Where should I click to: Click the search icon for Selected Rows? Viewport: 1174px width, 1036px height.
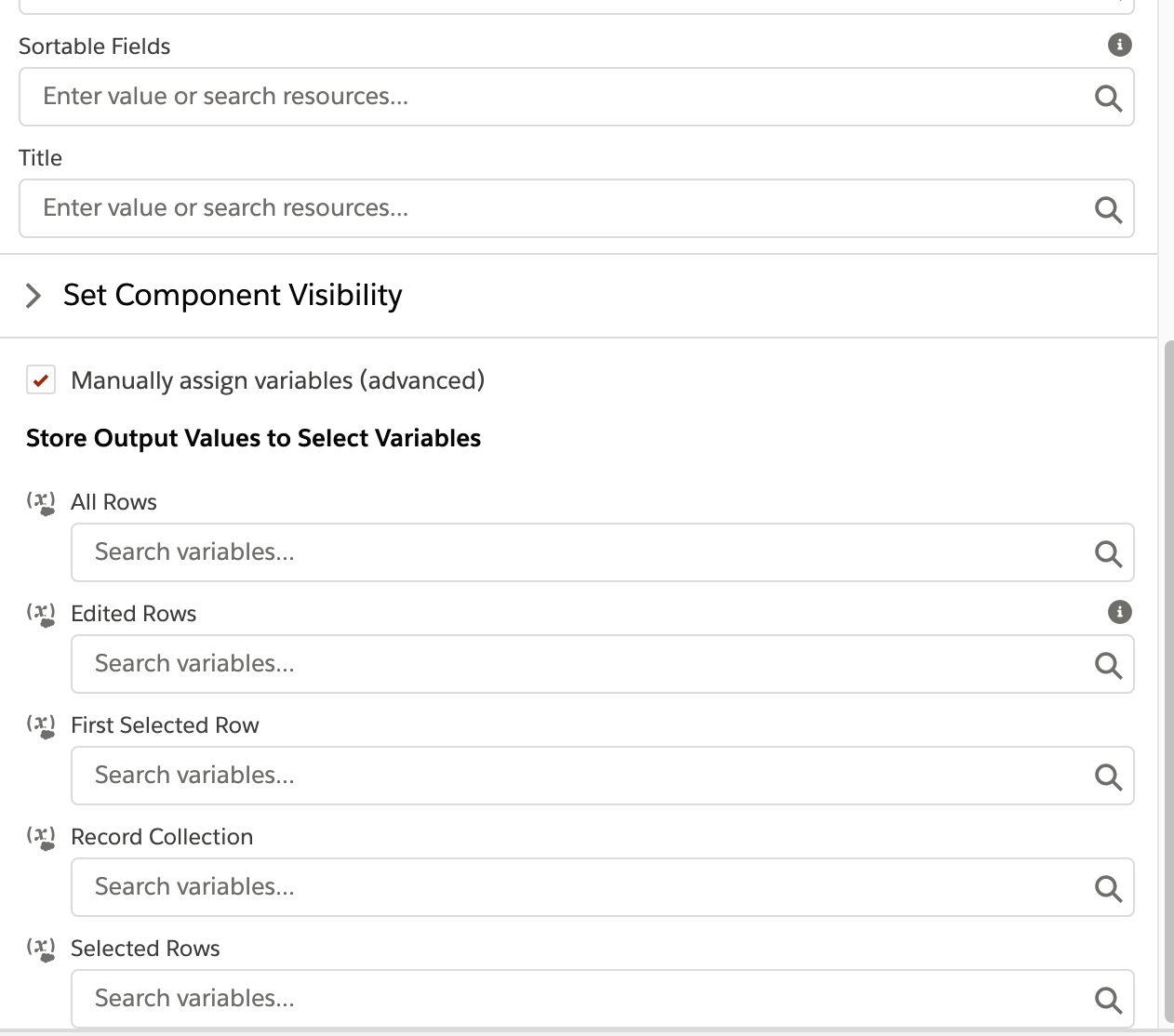1108,999
